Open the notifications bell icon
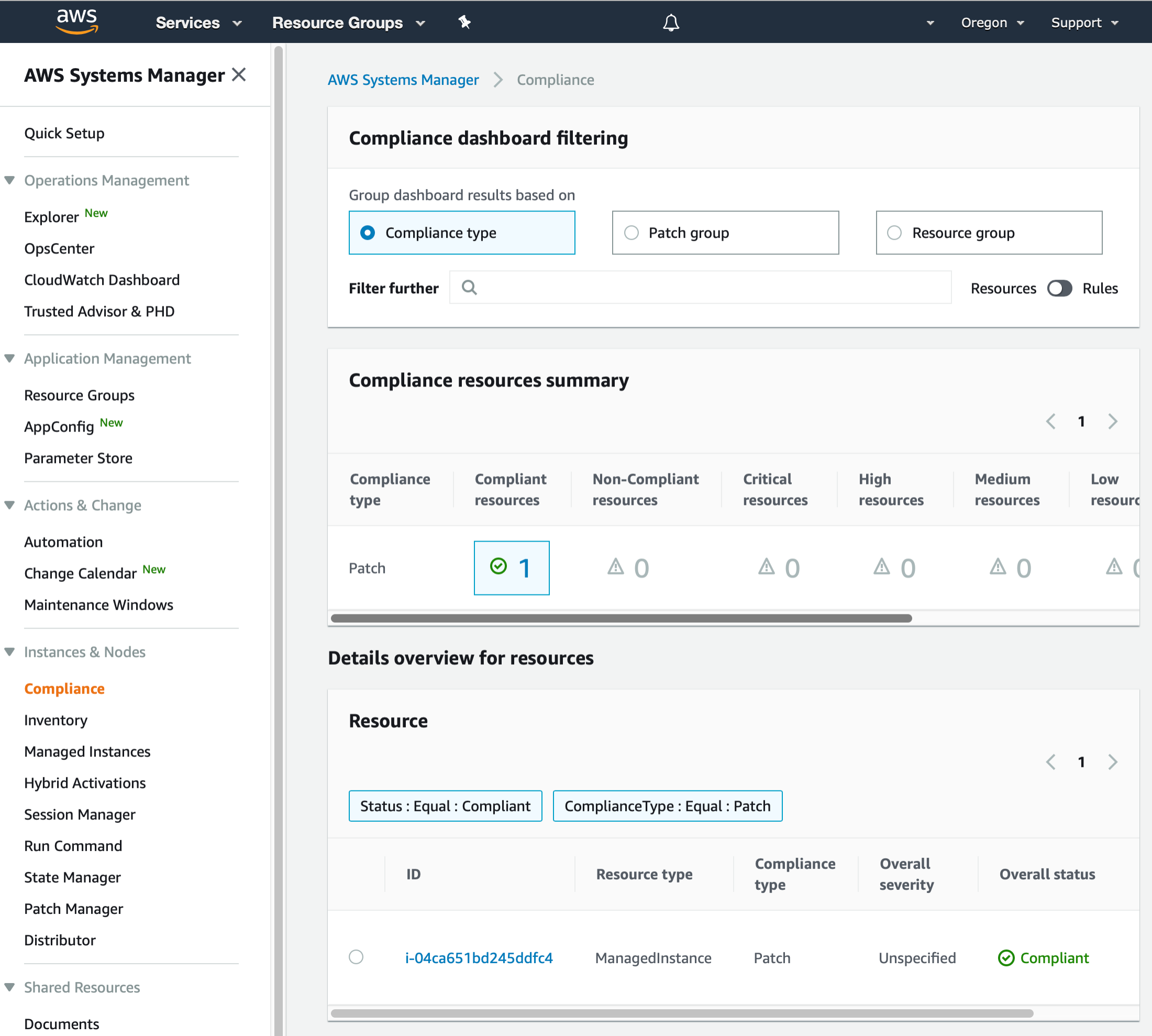This screenshot has width=1152, height=1036. (x=670, y=22)
